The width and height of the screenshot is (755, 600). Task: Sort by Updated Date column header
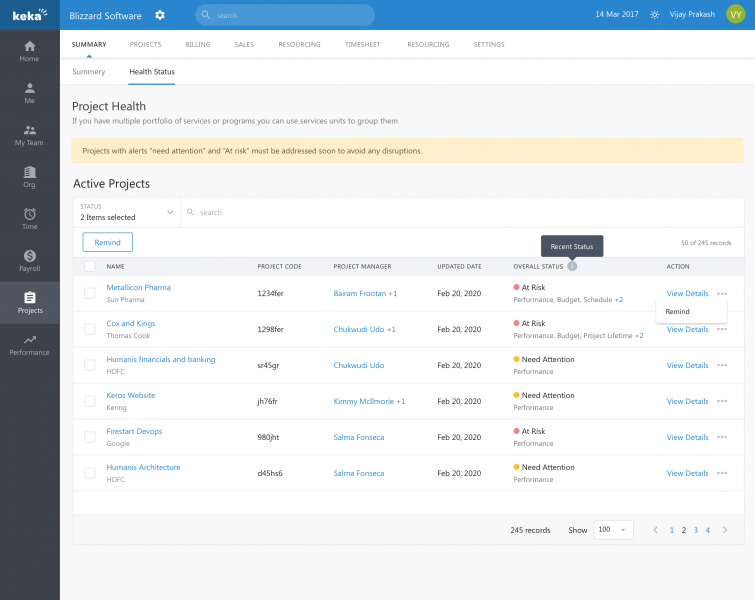point(459,266)
